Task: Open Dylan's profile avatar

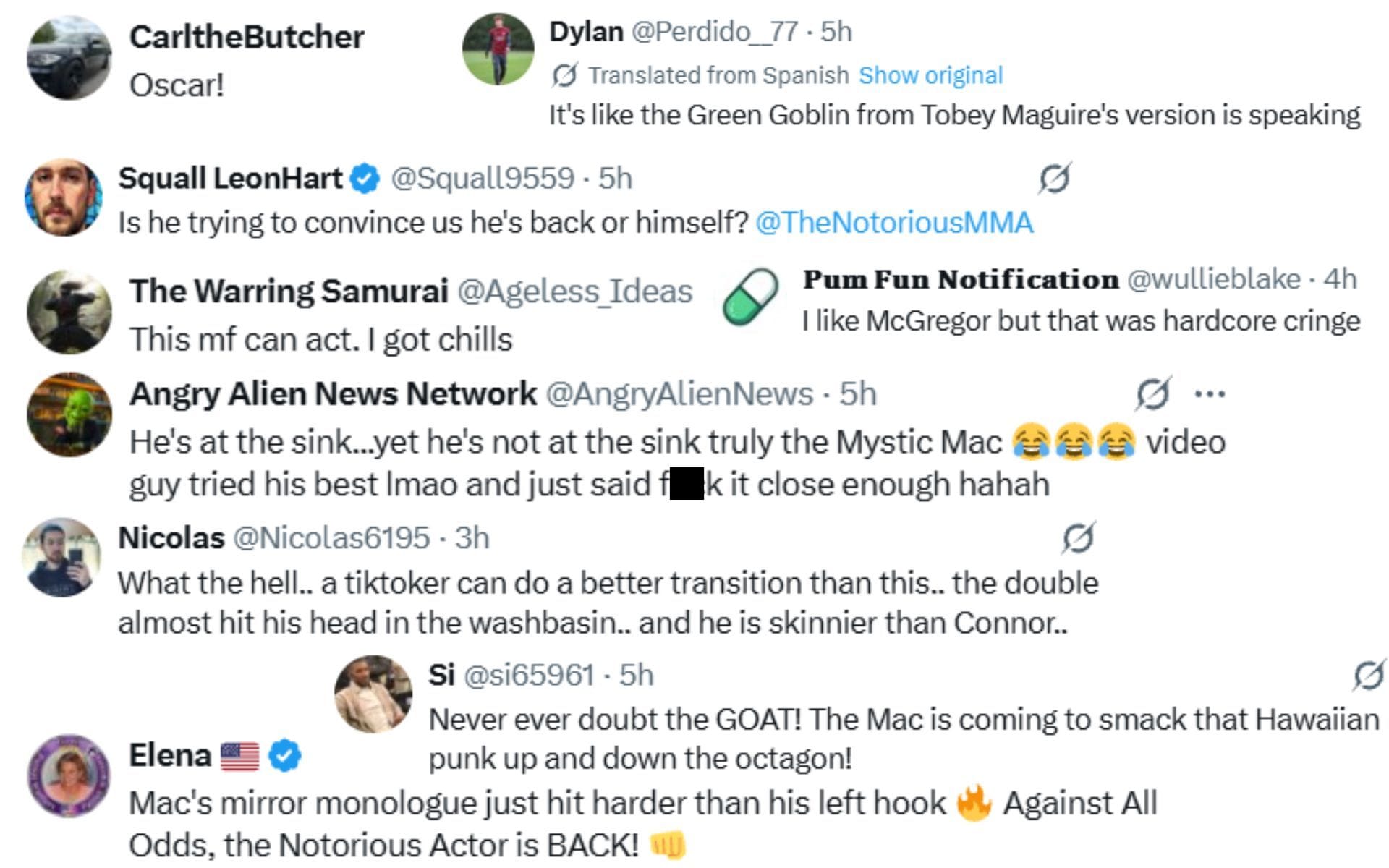Action: (498, 49)
